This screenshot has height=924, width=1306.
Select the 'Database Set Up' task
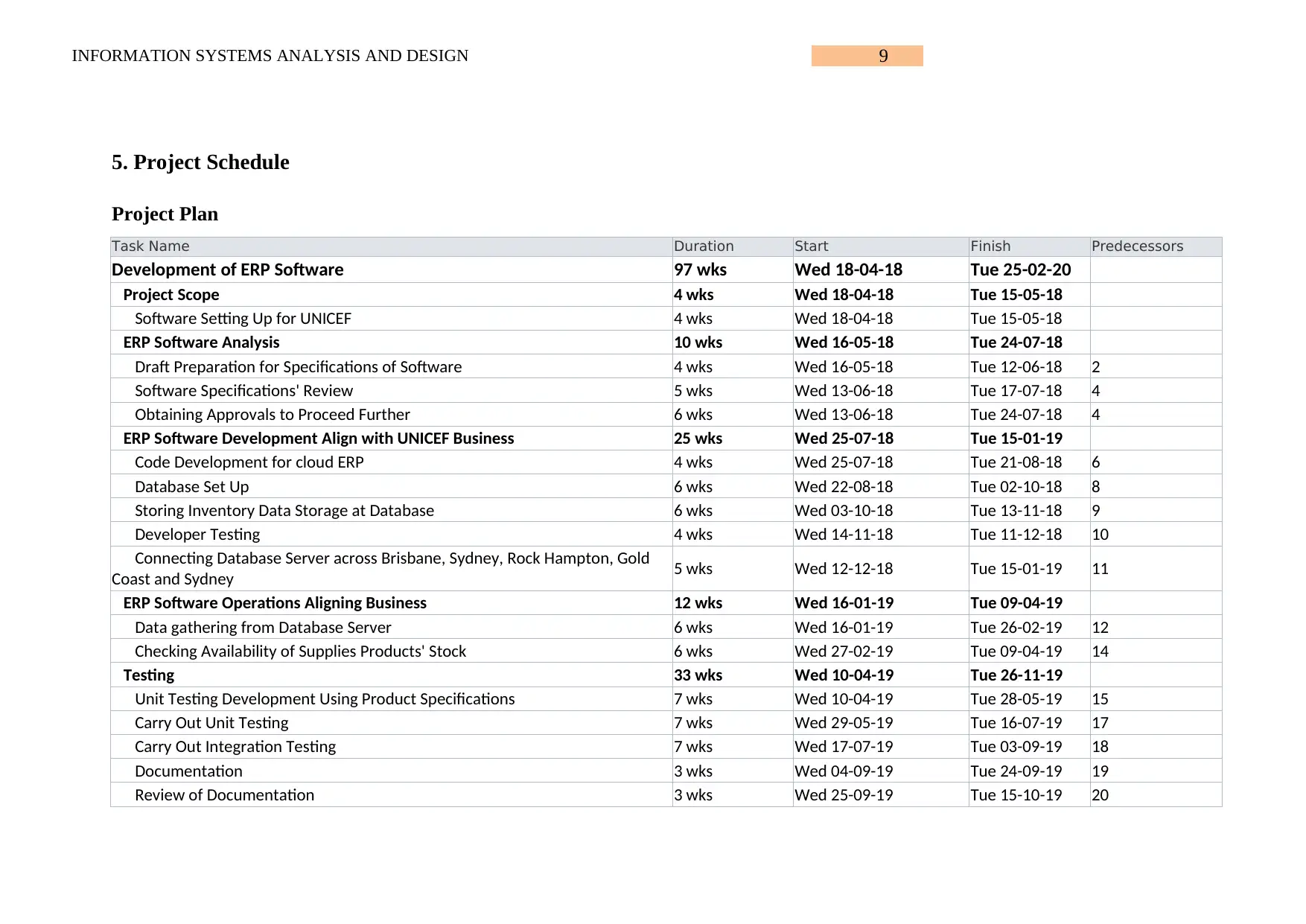[x=191, y=487]
